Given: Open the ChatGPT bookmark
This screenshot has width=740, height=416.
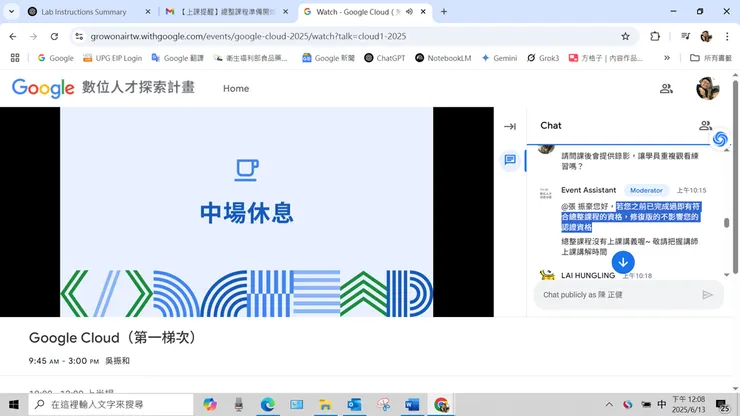Looking at the screenshot, I should [385, 58].
